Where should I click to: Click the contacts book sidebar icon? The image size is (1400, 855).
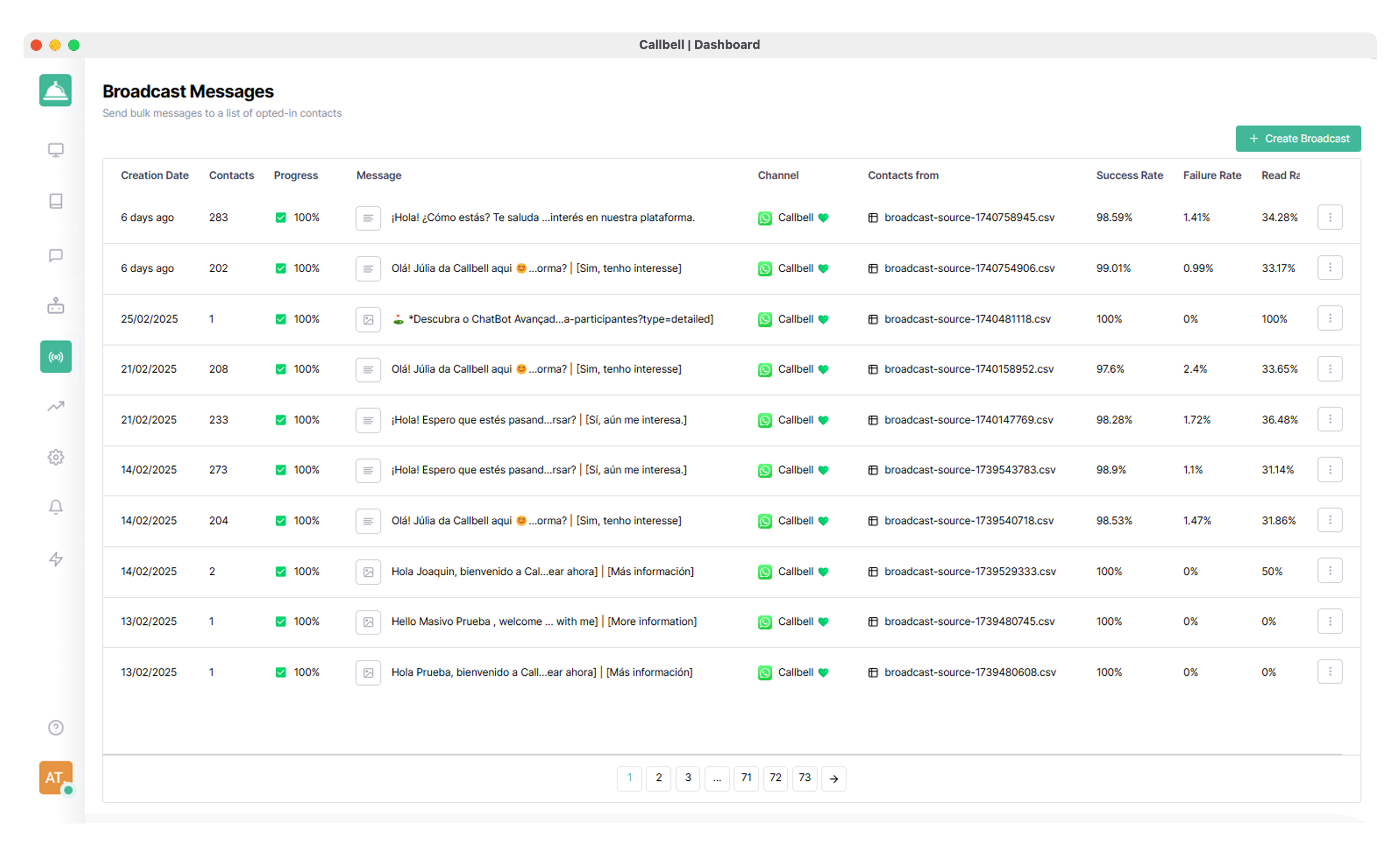pos(55,201)
